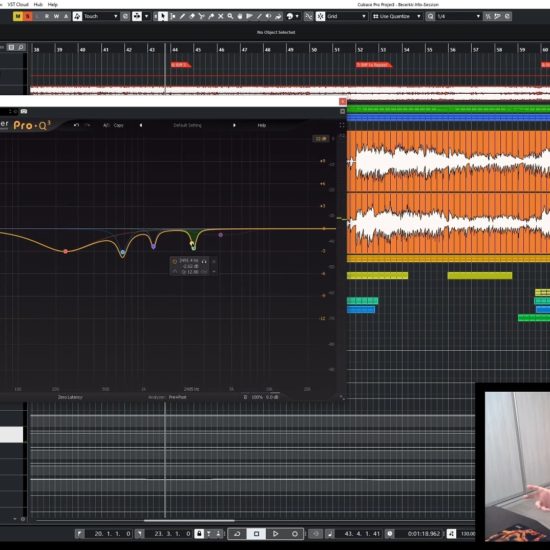
Task: Open the Help menu in menu bar
Action: (53, 5)
